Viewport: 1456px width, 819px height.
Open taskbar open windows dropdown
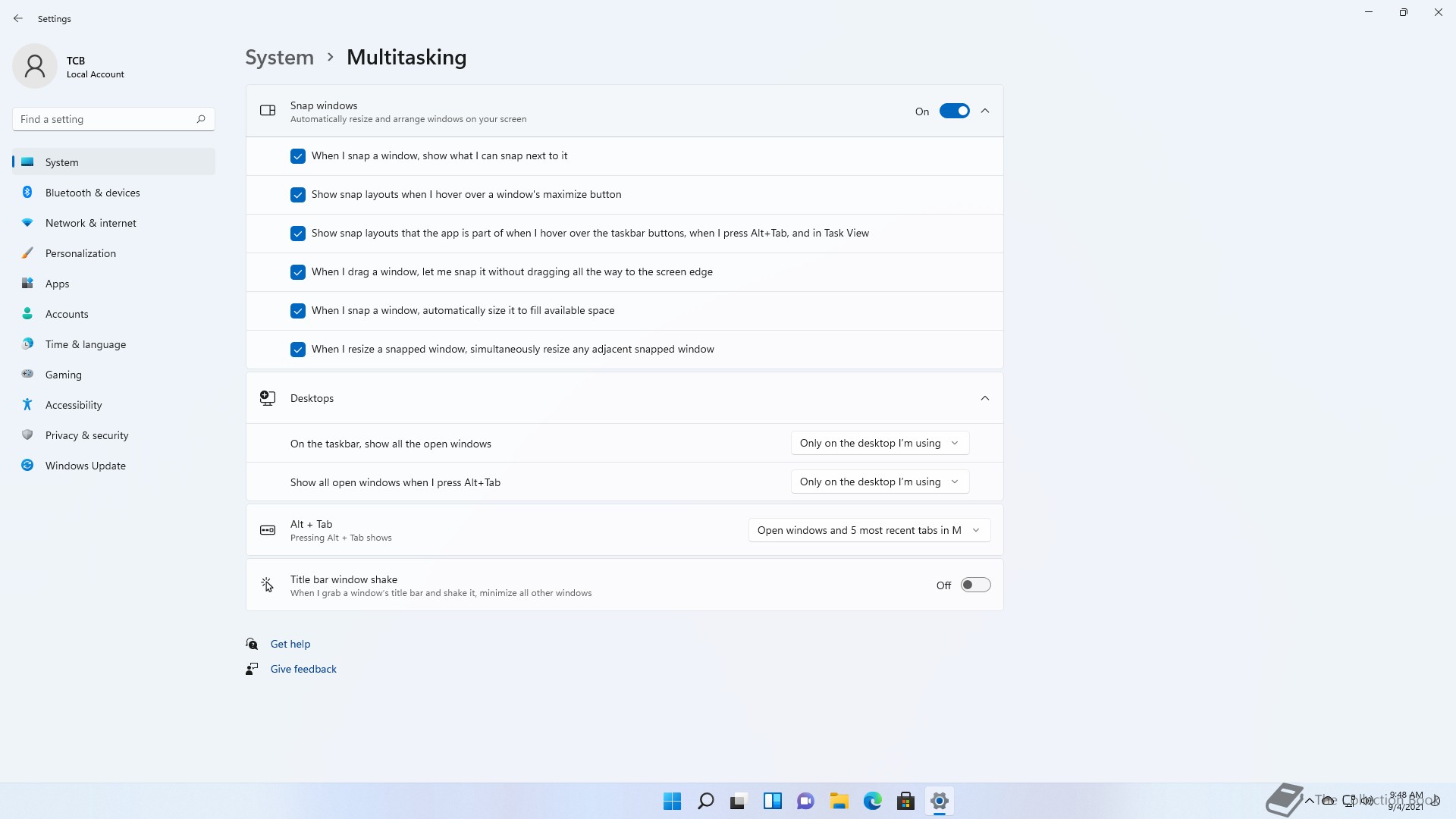point(880,444)
